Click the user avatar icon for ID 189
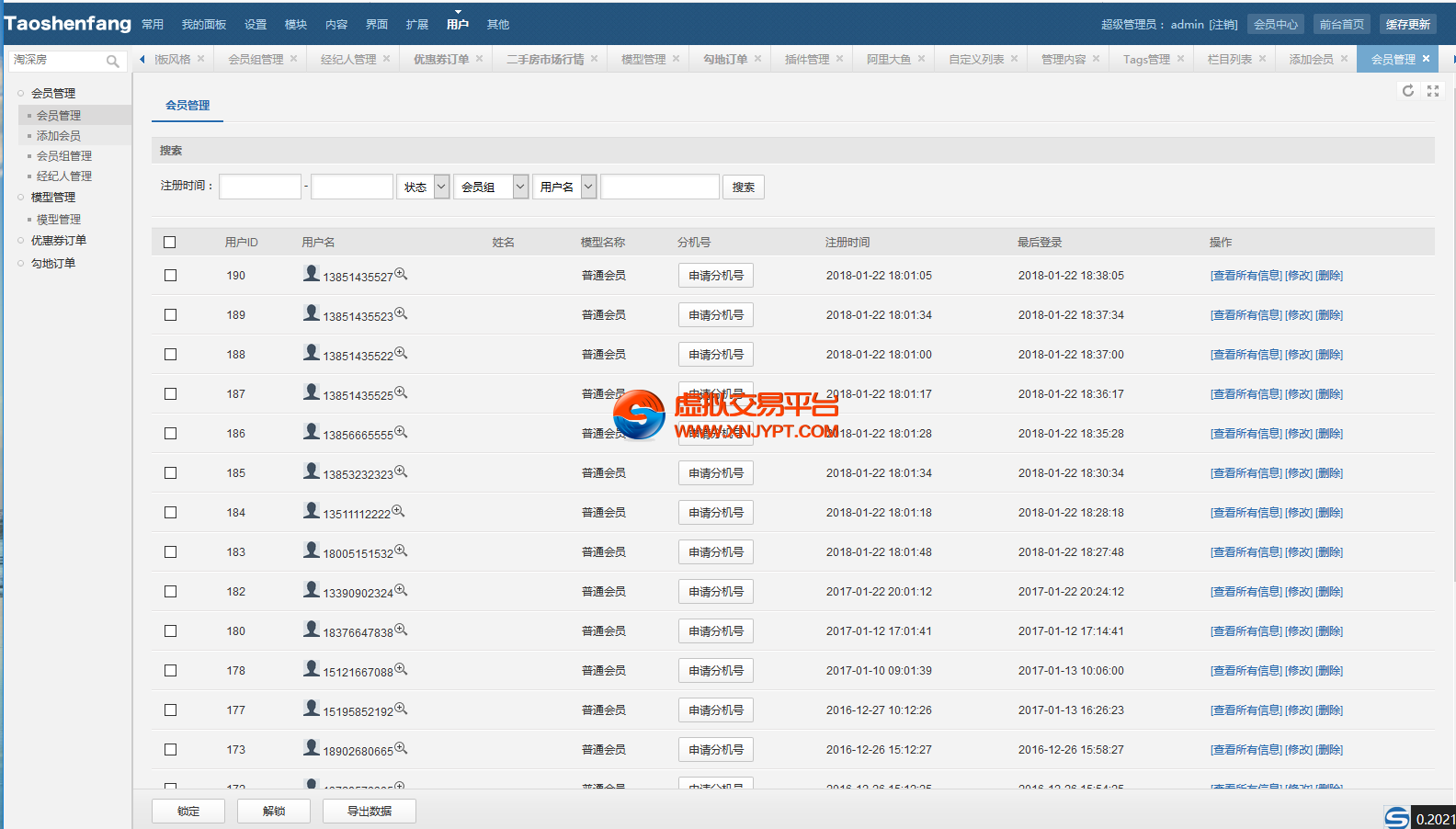The height and width of the screenshot is (829, 1456). (x=312, y=312)
